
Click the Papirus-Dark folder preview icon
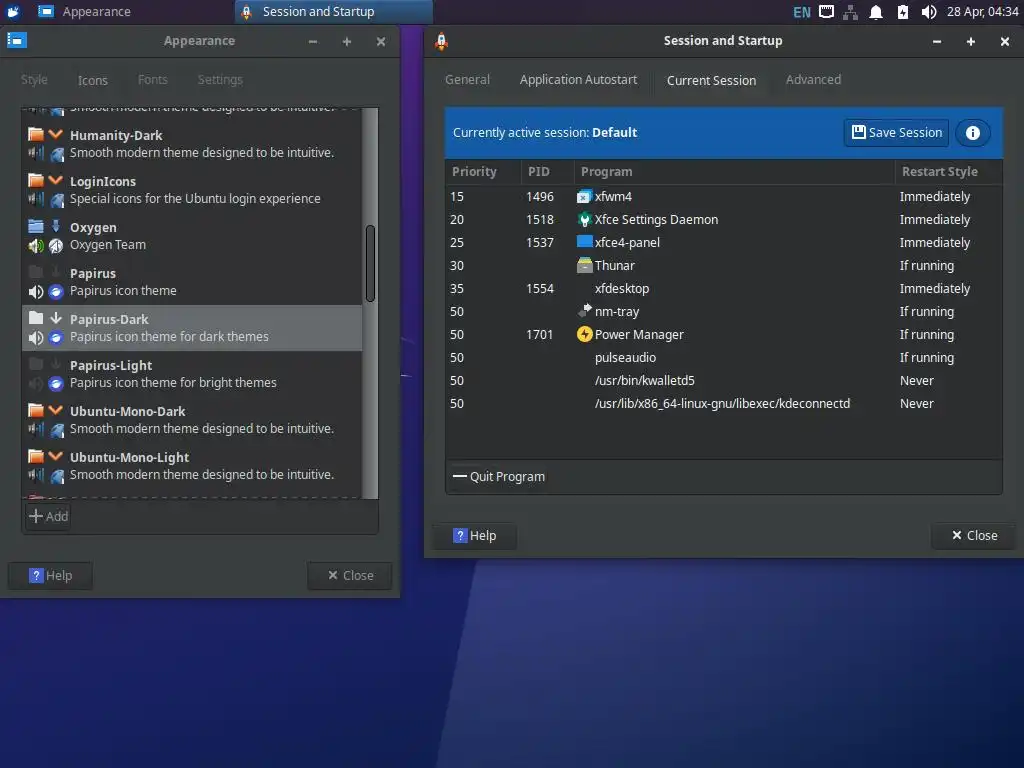click(36, 318)
